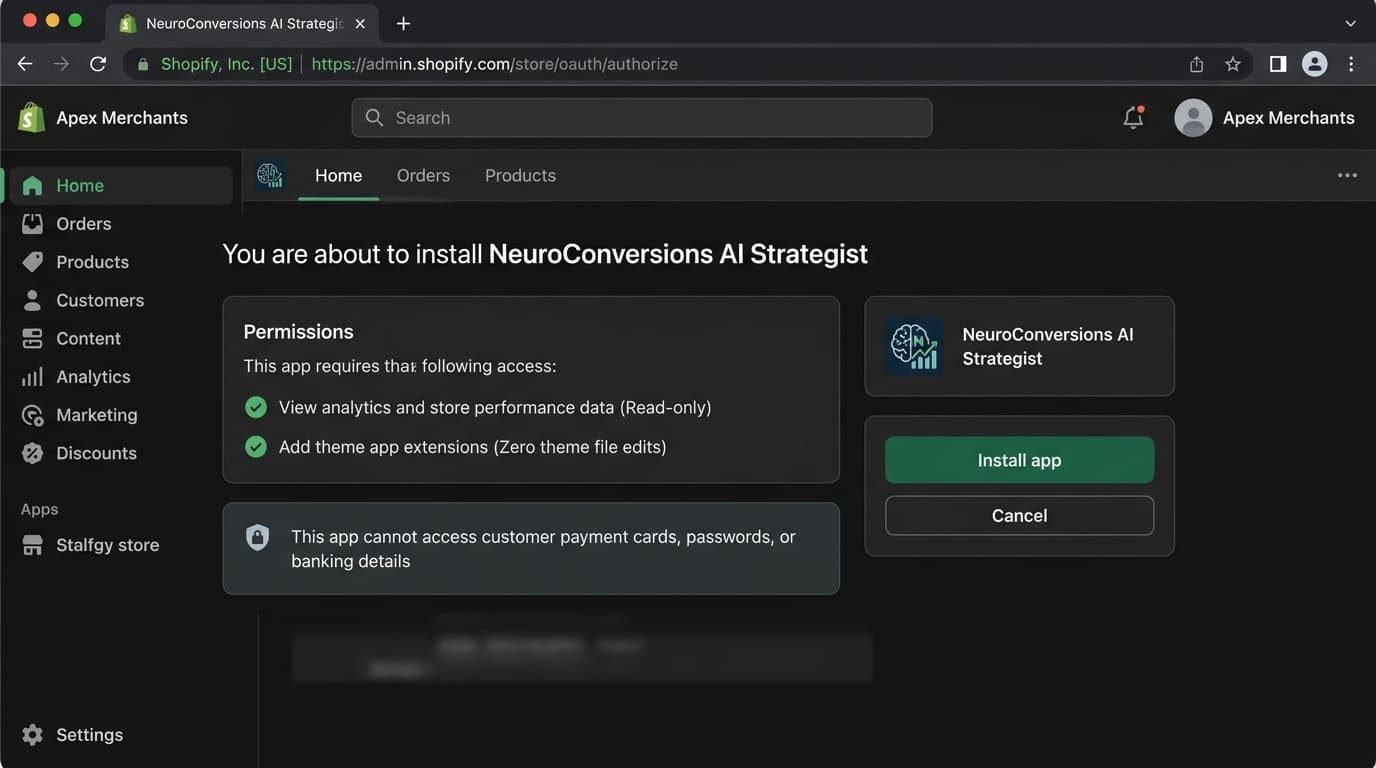Click the green Install app button
Image resolution: width=1376 pixels, height=768 pixels.
(x=1019, y=460)
